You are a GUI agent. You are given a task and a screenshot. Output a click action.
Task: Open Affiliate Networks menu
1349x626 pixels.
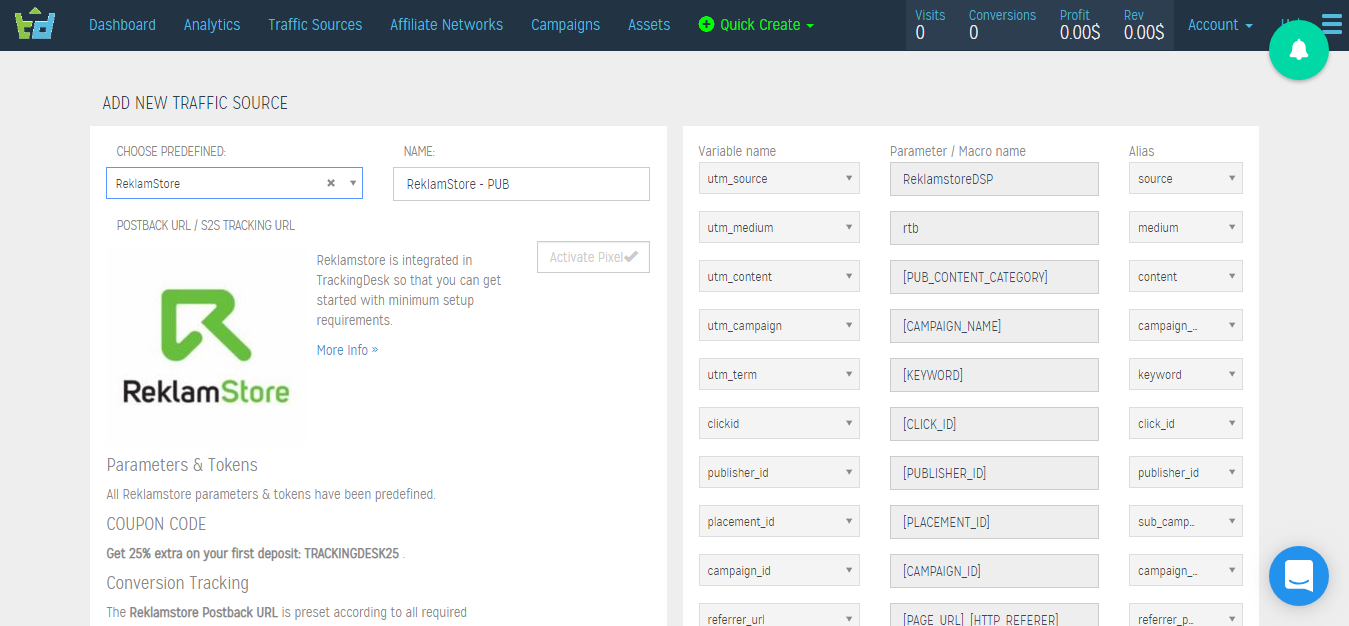click(x=446, y=25)
